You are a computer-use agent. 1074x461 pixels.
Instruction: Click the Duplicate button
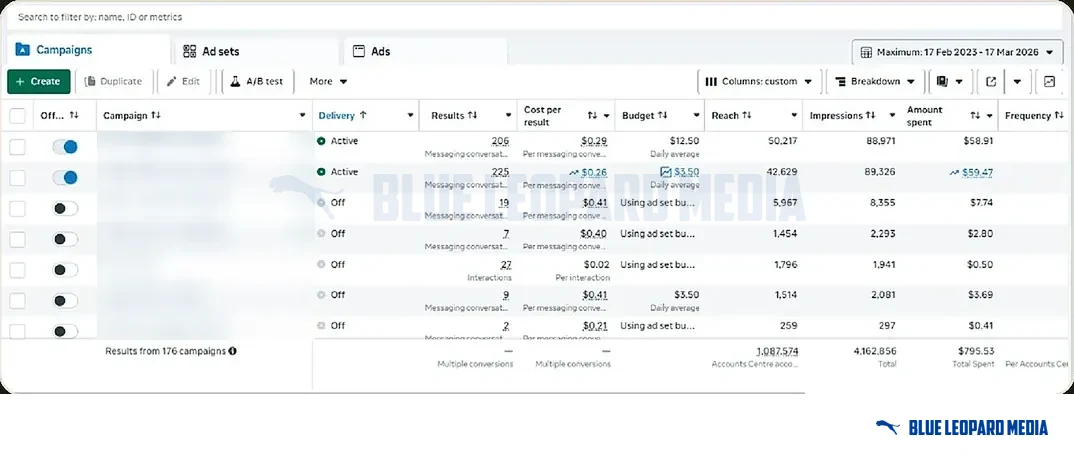[x=114, y=82]
